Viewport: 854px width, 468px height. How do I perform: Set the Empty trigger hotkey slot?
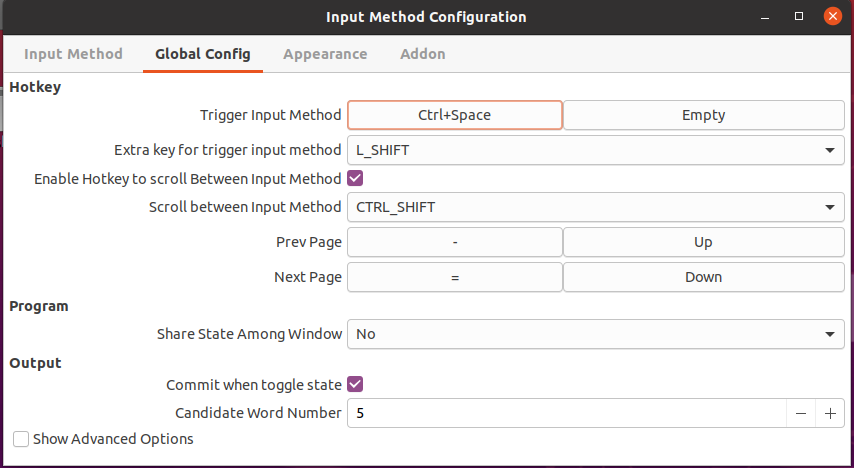click(x=703, y=115)
